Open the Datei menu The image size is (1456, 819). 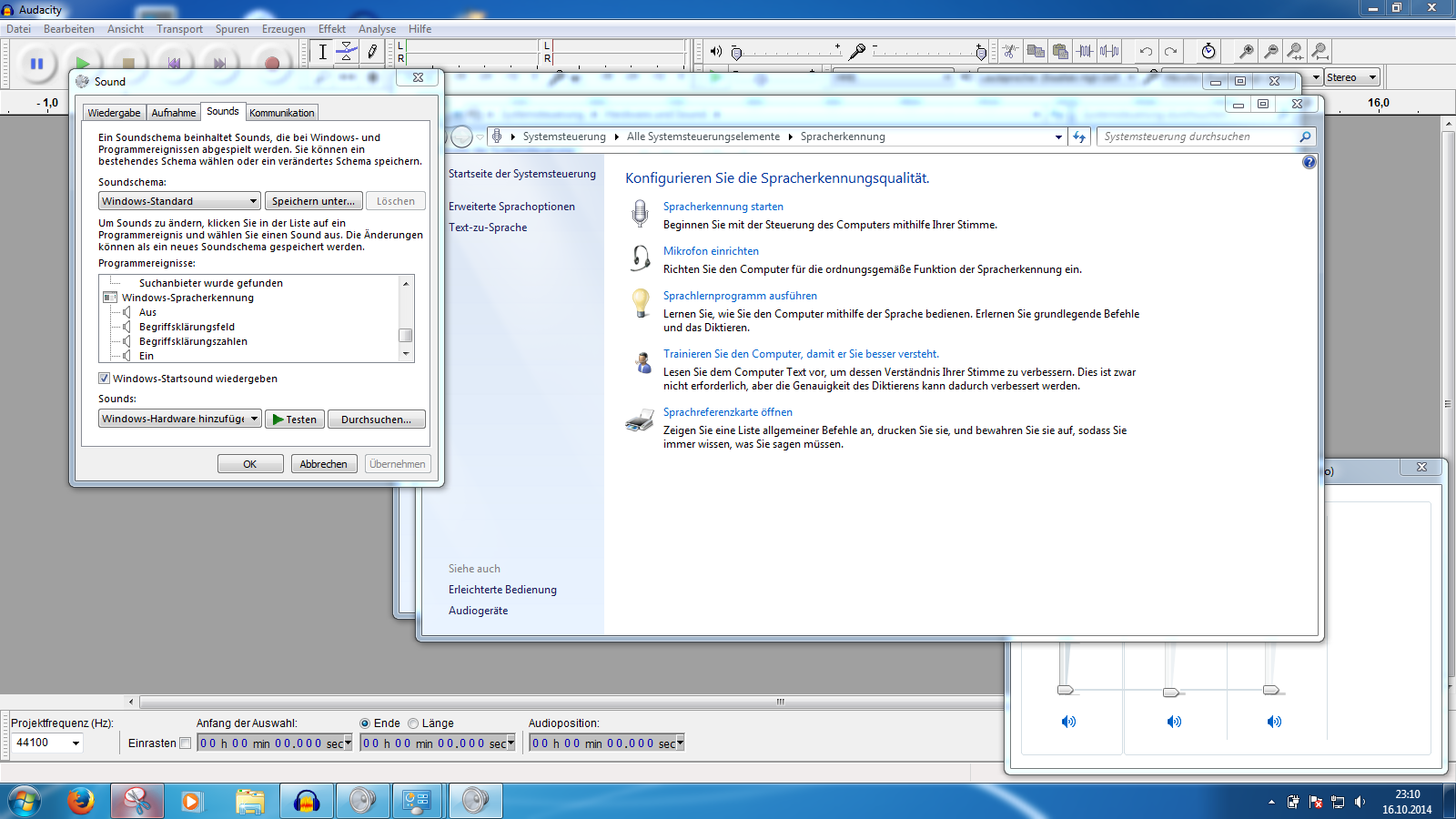pyautogui.click(x=19, y=29)
